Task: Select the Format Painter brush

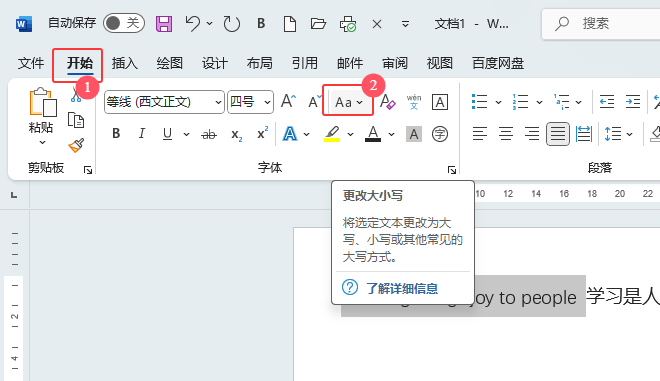Action: coord(76,146)
